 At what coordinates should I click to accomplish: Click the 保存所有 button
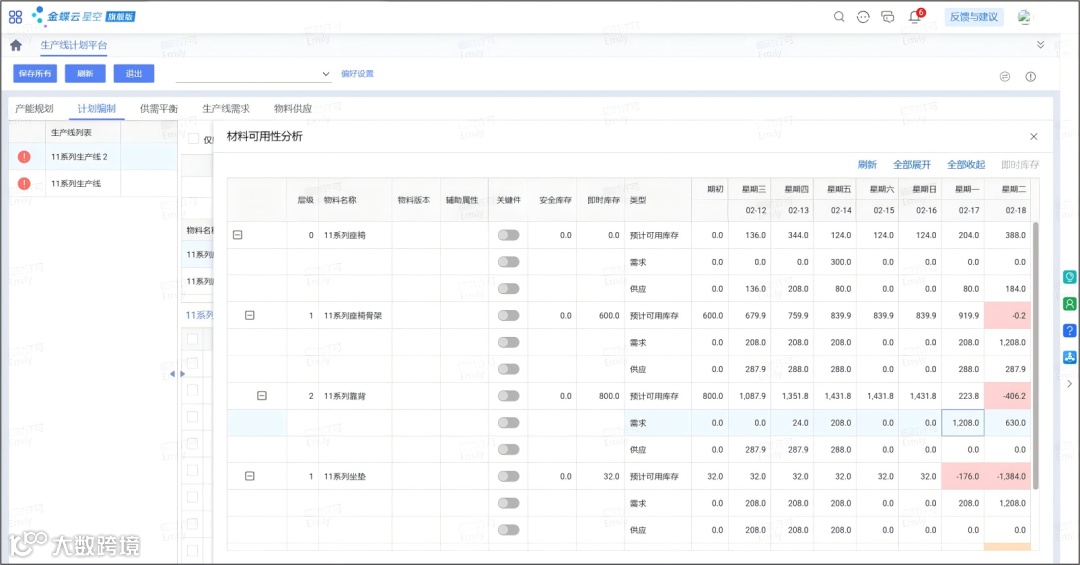click(35, 74)
